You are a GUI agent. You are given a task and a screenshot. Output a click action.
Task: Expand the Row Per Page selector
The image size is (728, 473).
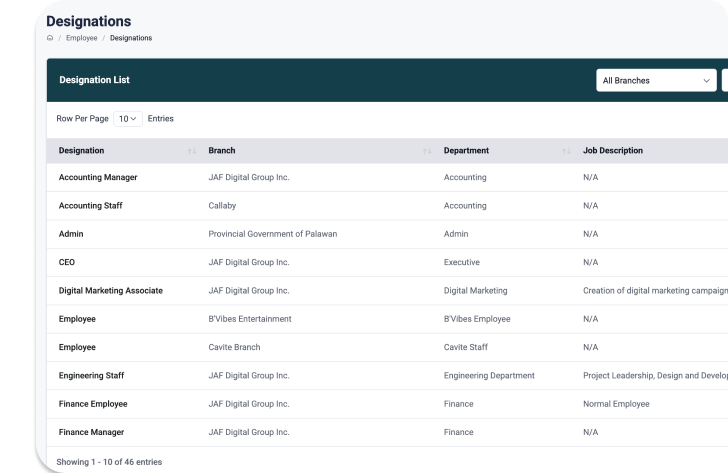coord(128,118)
